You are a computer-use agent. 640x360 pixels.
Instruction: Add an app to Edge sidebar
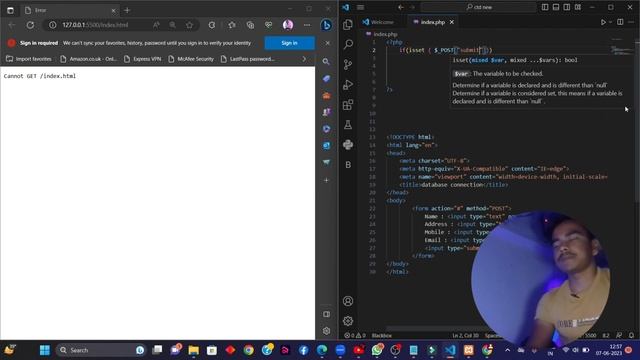(x=326, y=180)
